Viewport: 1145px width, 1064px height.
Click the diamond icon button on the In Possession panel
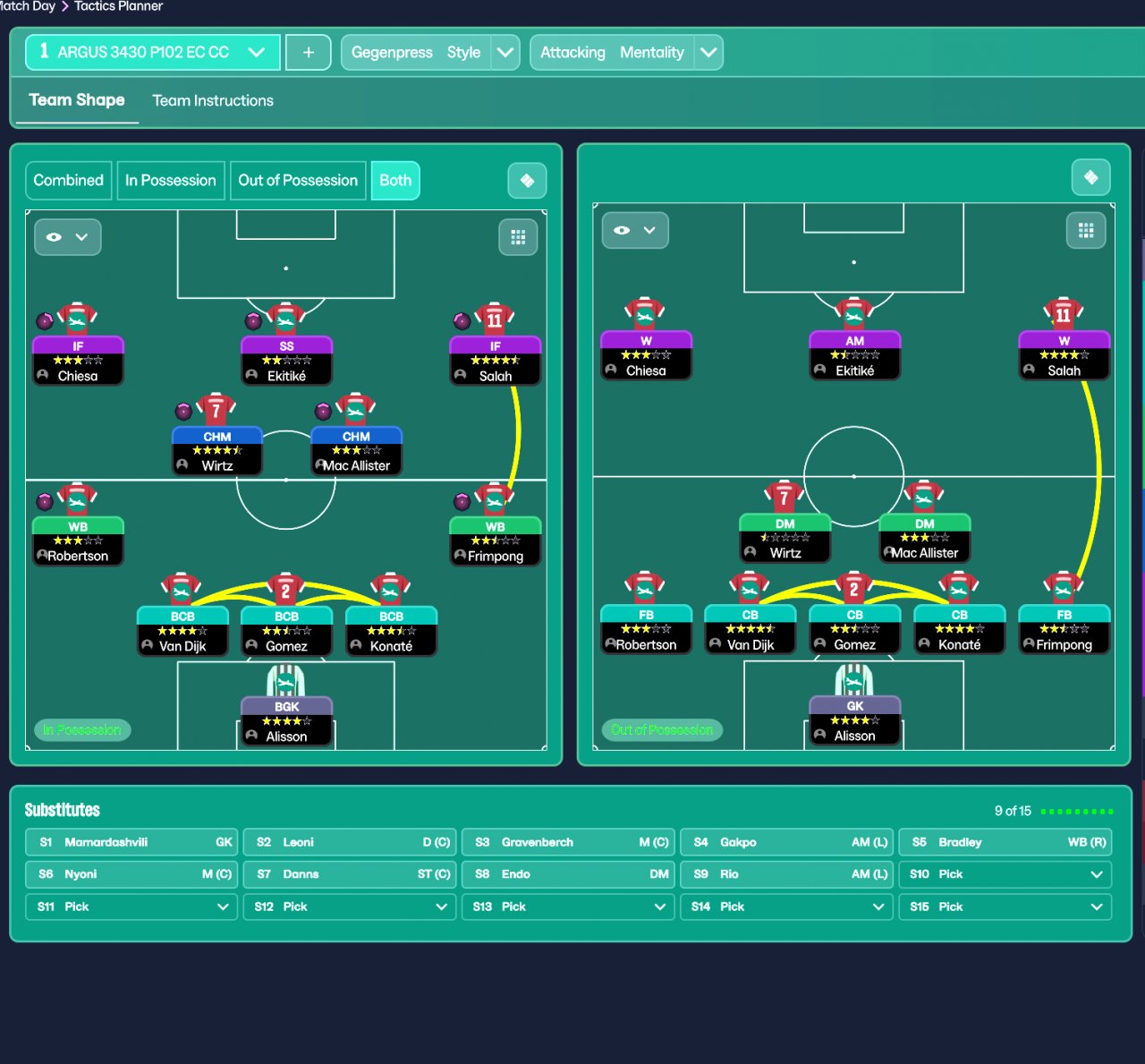[527, 181]
